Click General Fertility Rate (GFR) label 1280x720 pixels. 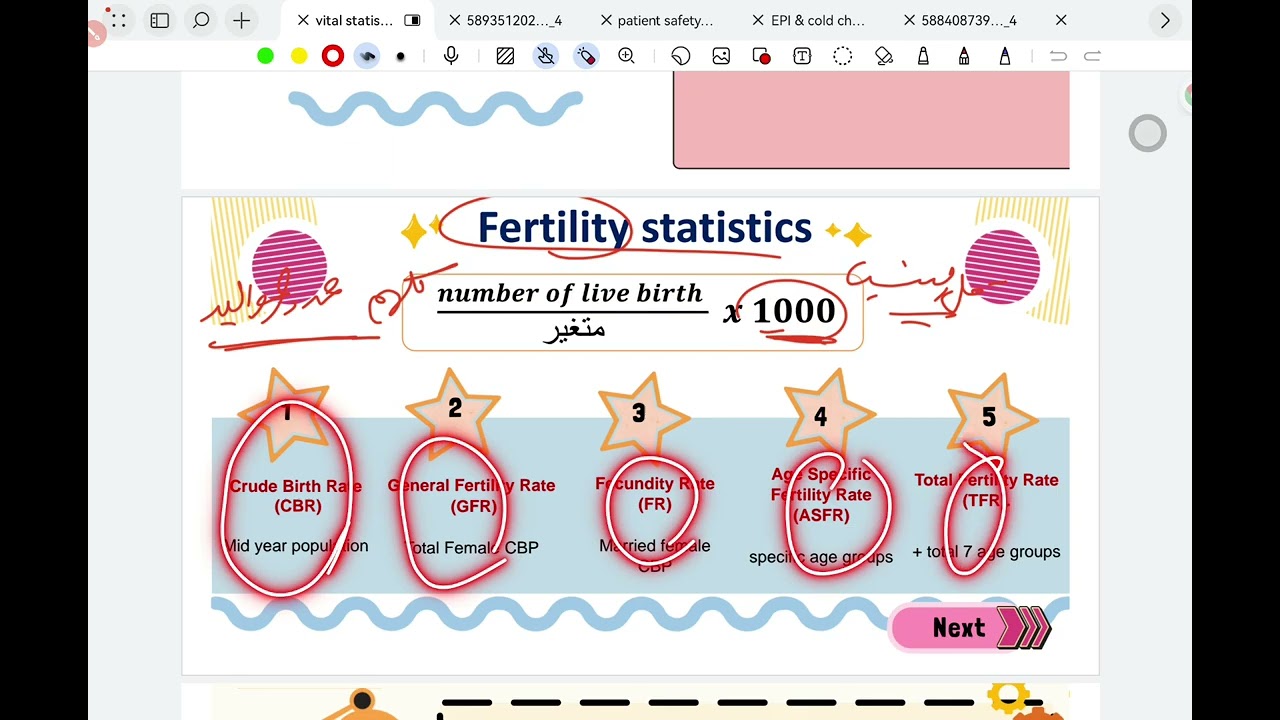click(x=472, y=495)
